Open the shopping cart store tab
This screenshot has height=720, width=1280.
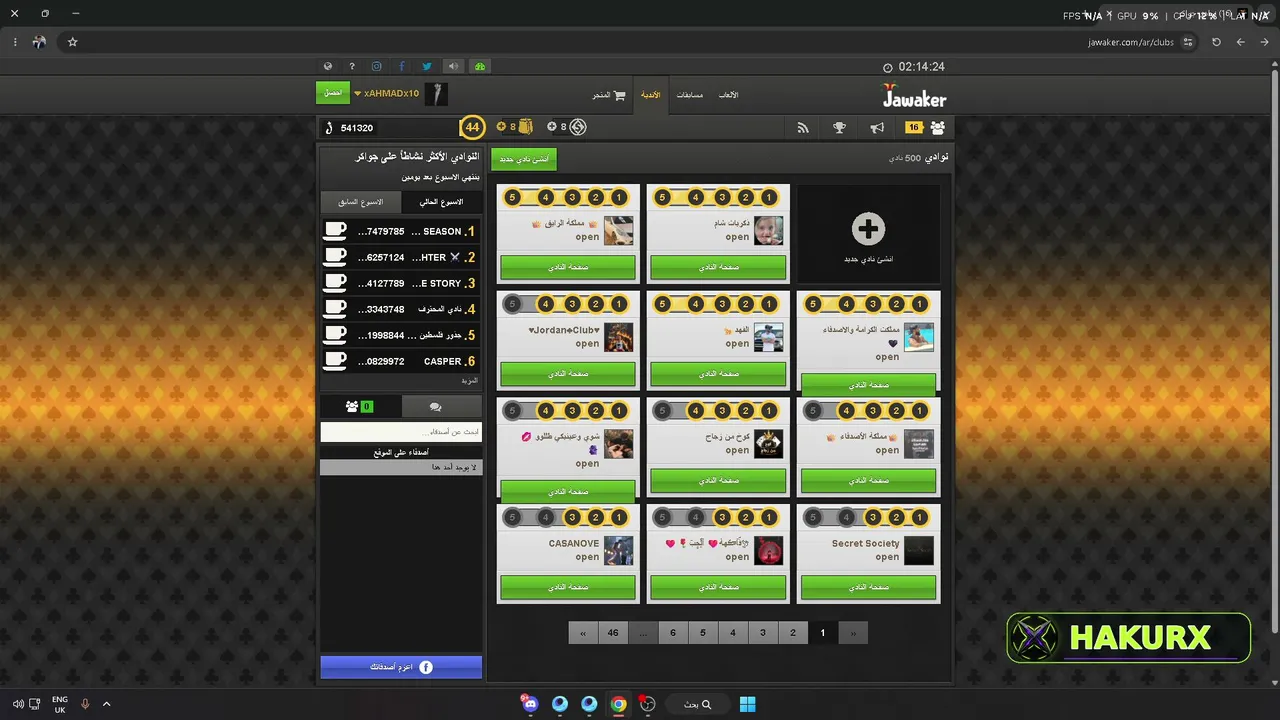click(x=609, y=95)
